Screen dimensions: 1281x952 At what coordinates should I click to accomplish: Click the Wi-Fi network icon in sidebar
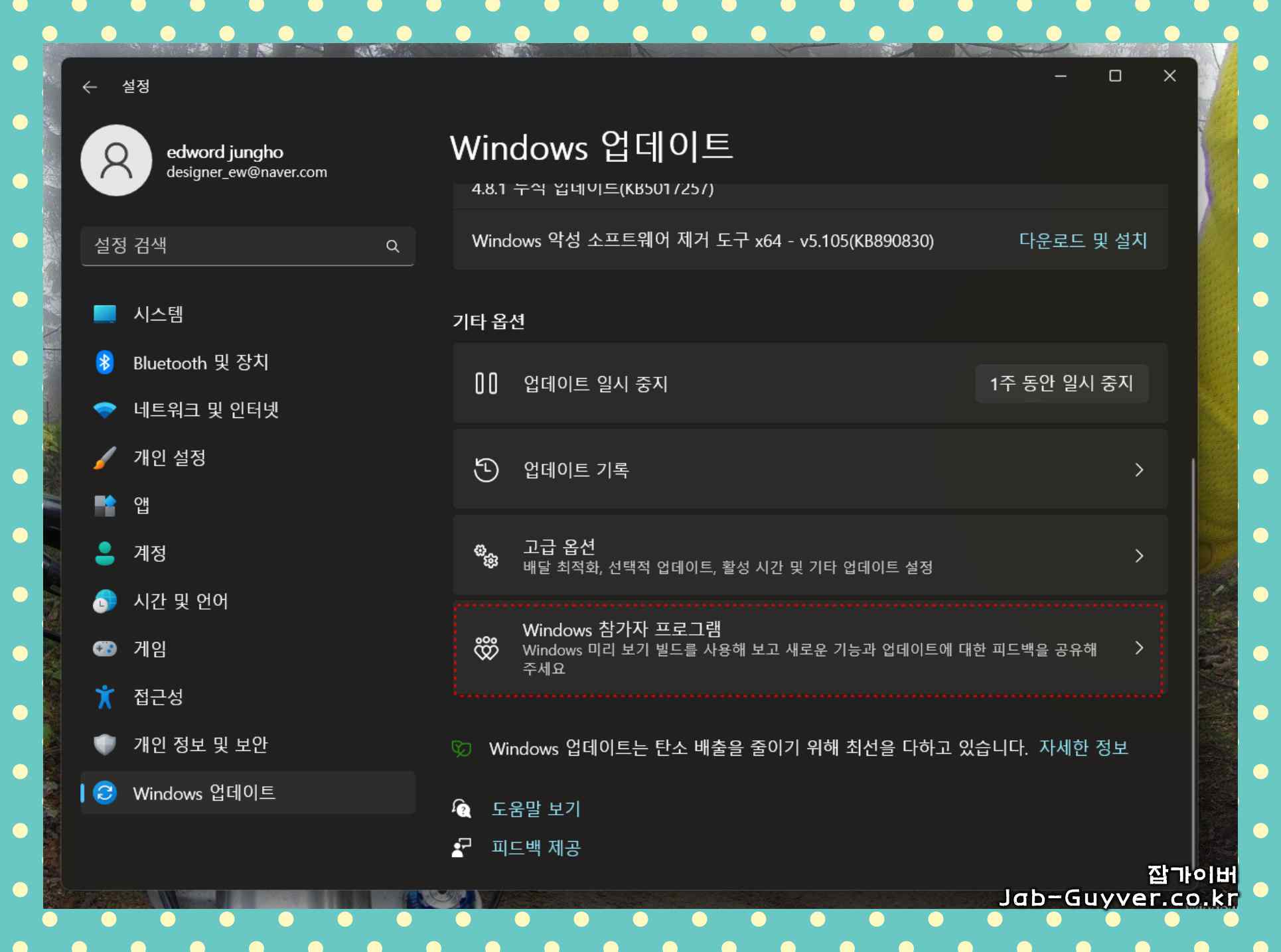click(x=105, y=410)
